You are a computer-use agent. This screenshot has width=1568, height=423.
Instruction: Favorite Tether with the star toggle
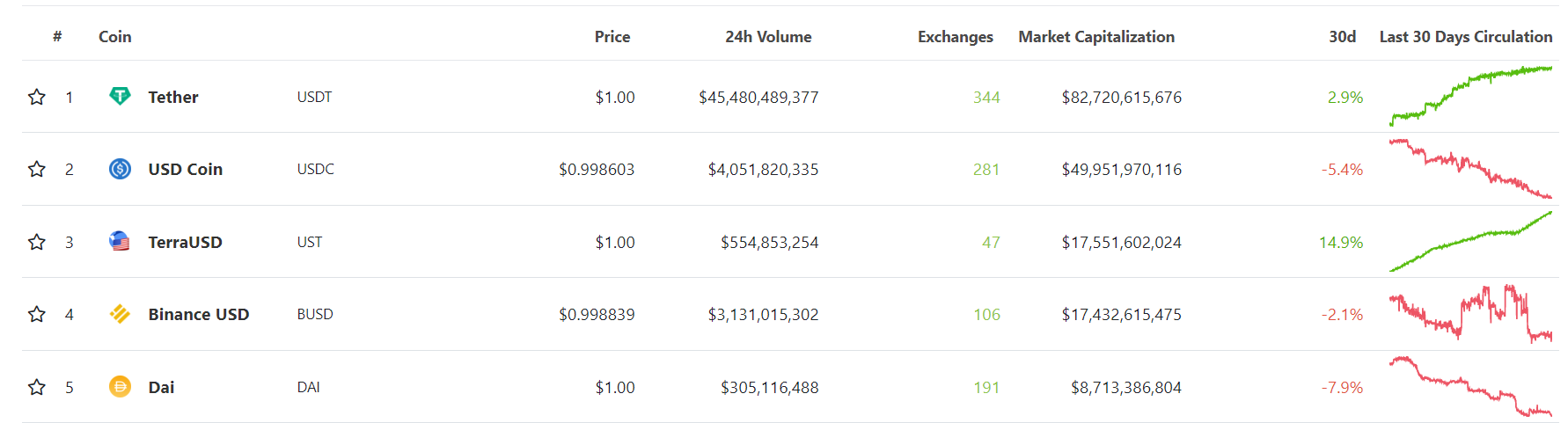[37, 97]
